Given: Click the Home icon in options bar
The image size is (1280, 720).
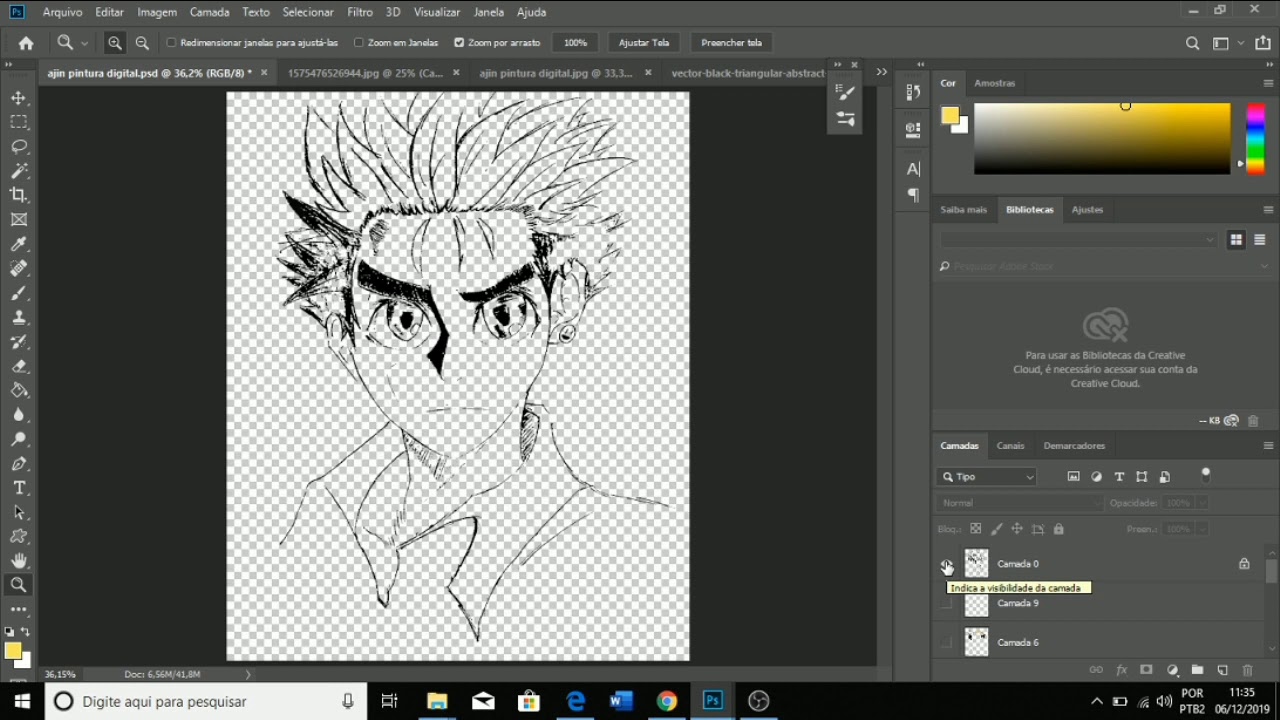Looking at the screenshot, I should [26, 43].
